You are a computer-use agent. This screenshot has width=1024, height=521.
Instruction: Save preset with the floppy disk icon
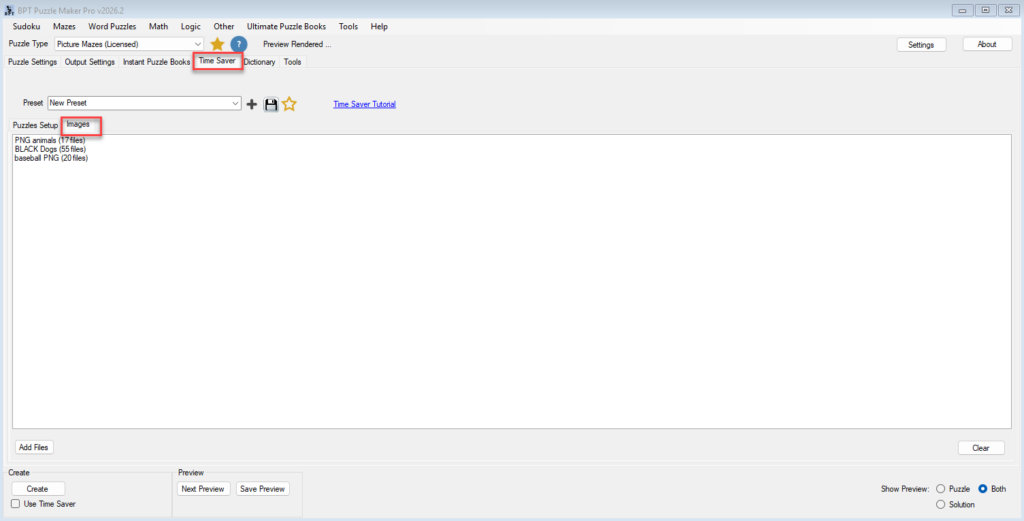click(270, 104)
